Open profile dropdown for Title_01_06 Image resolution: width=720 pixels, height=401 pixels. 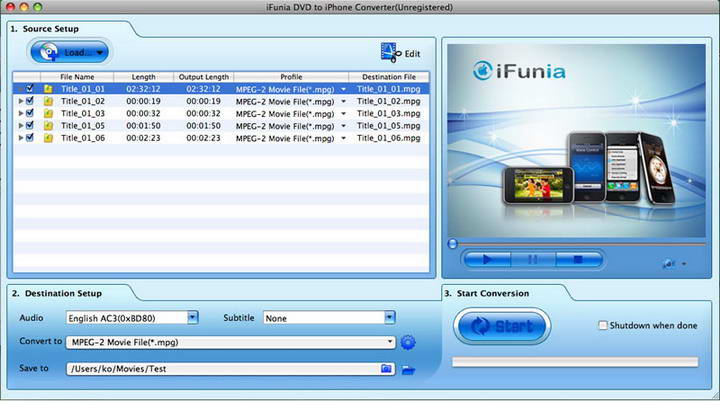click(343, 138)
